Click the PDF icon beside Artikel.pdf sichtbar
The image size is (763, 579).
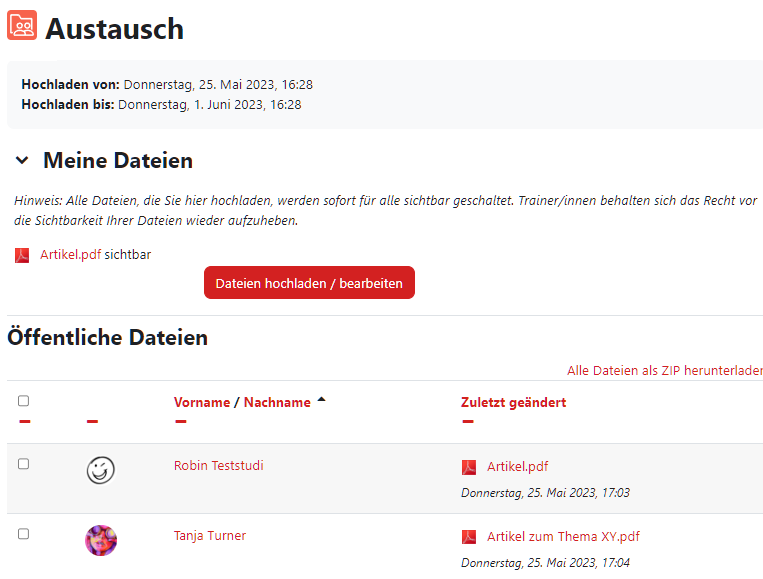(x=22, y=255)
